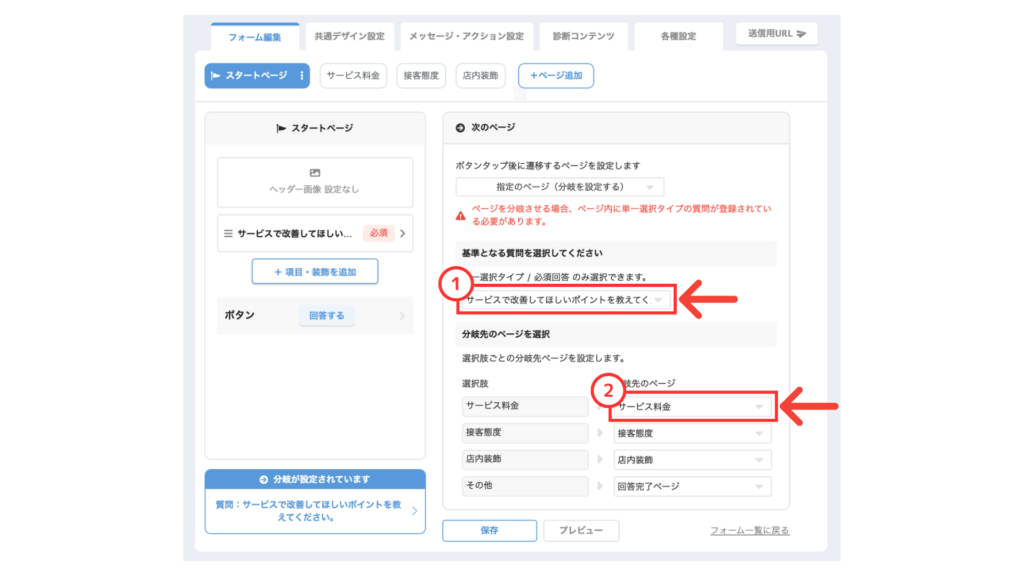Screen dimensions: 1024x576
Task: Click the red warning triangle icon
Action: [461, 215]
